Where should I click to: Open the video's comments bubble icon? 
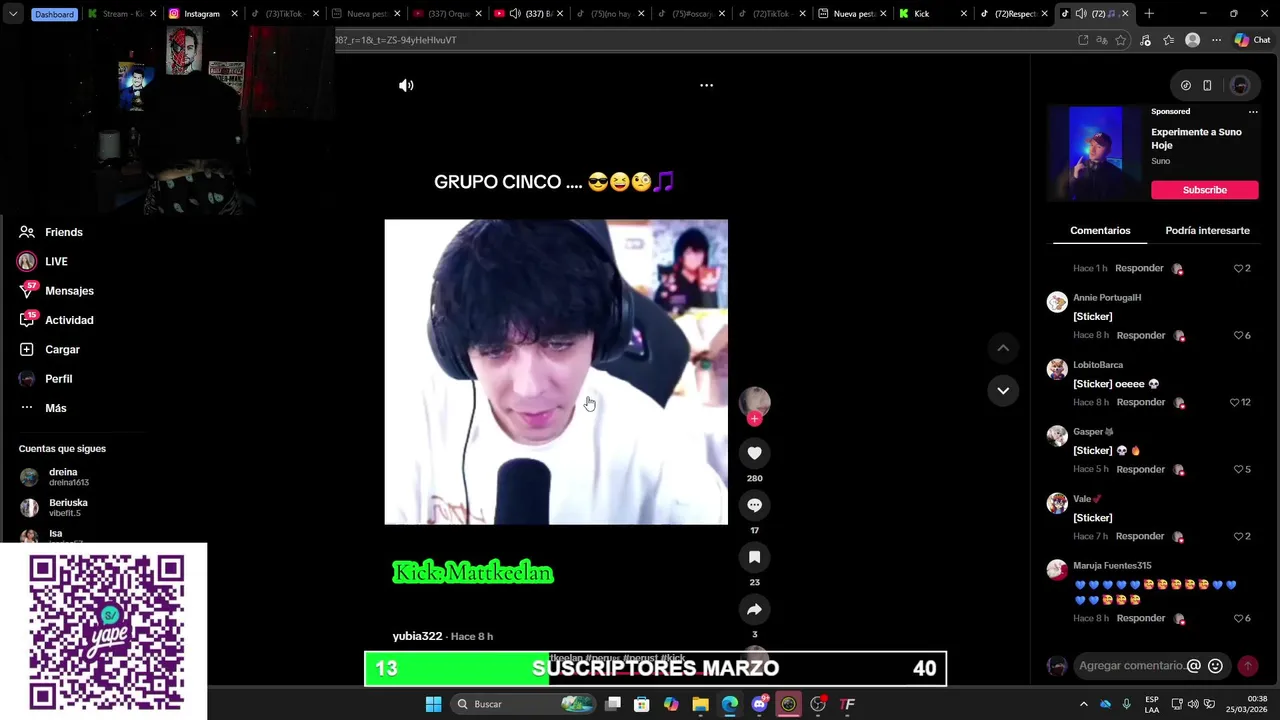(x=754, y=505)
